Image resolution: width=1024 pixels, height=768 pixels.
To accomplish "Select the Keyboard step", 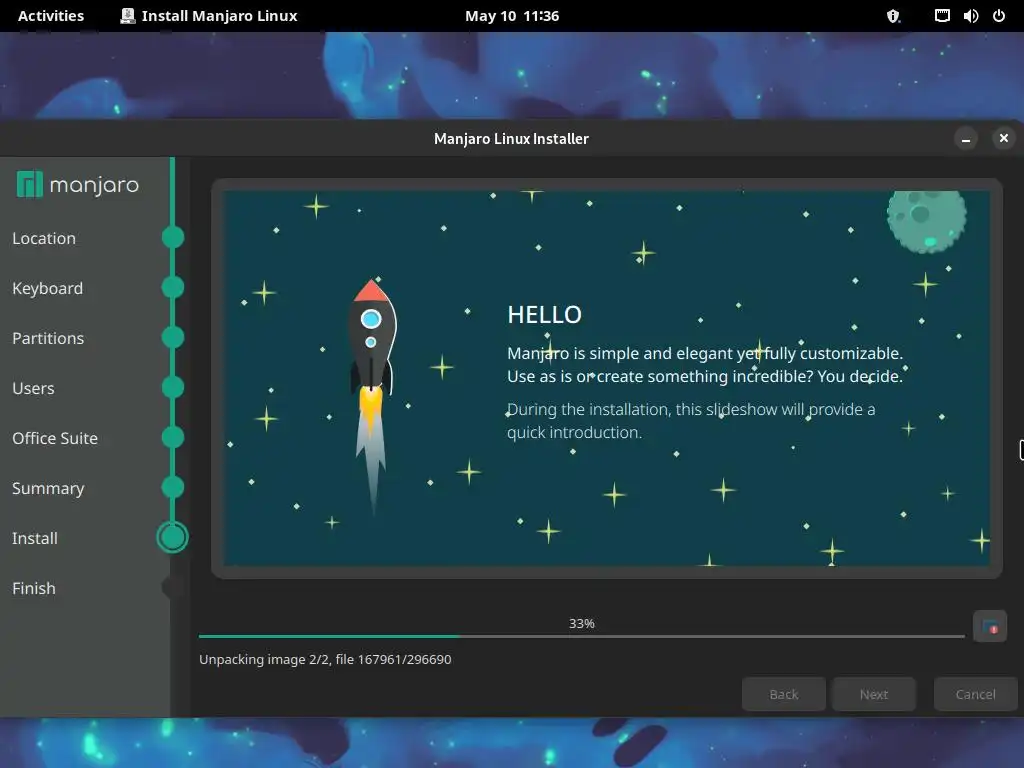I will coord(47,288).
